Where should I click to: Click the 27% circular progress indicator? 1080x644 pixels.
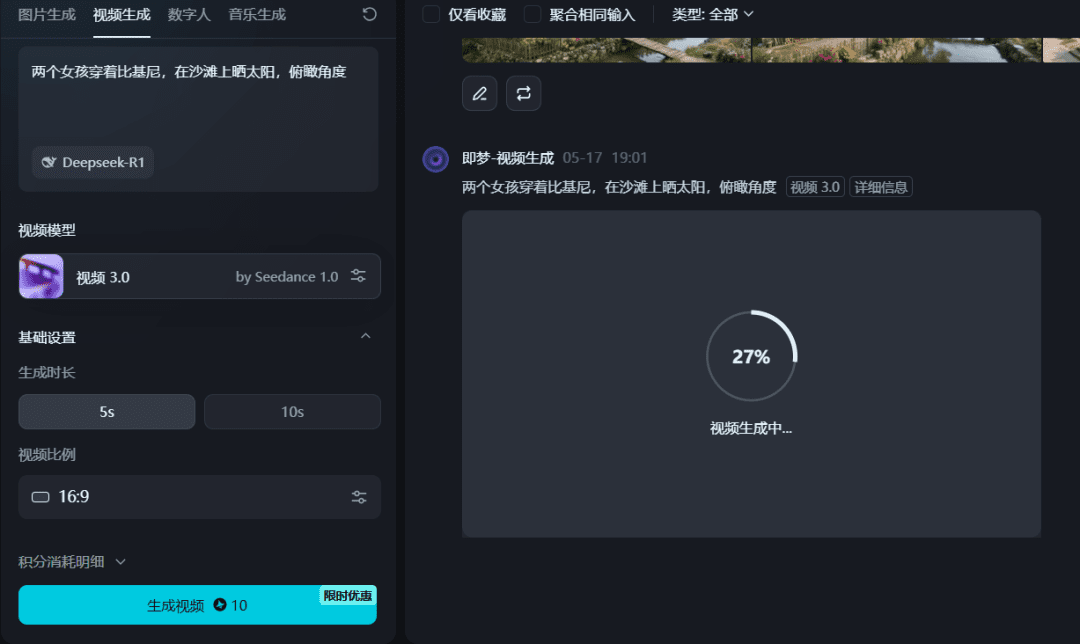point(751,356)
